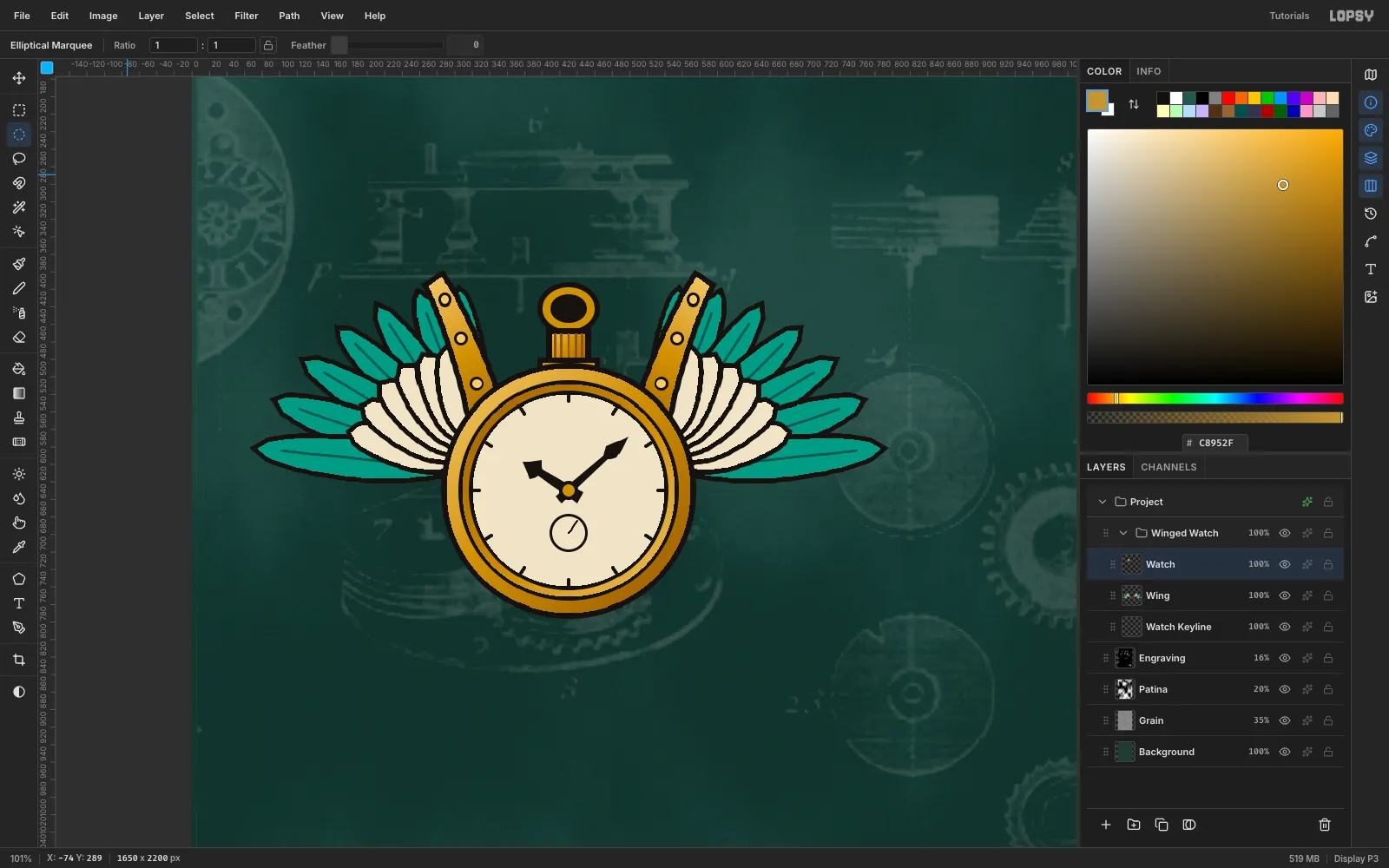Hide the Wing layer

1285,595
